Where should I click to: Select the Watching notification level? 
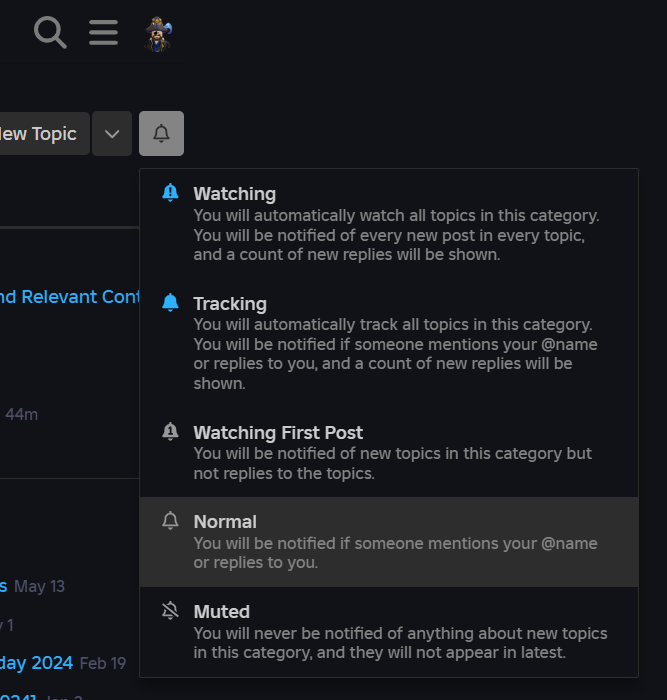click(389, 223)
